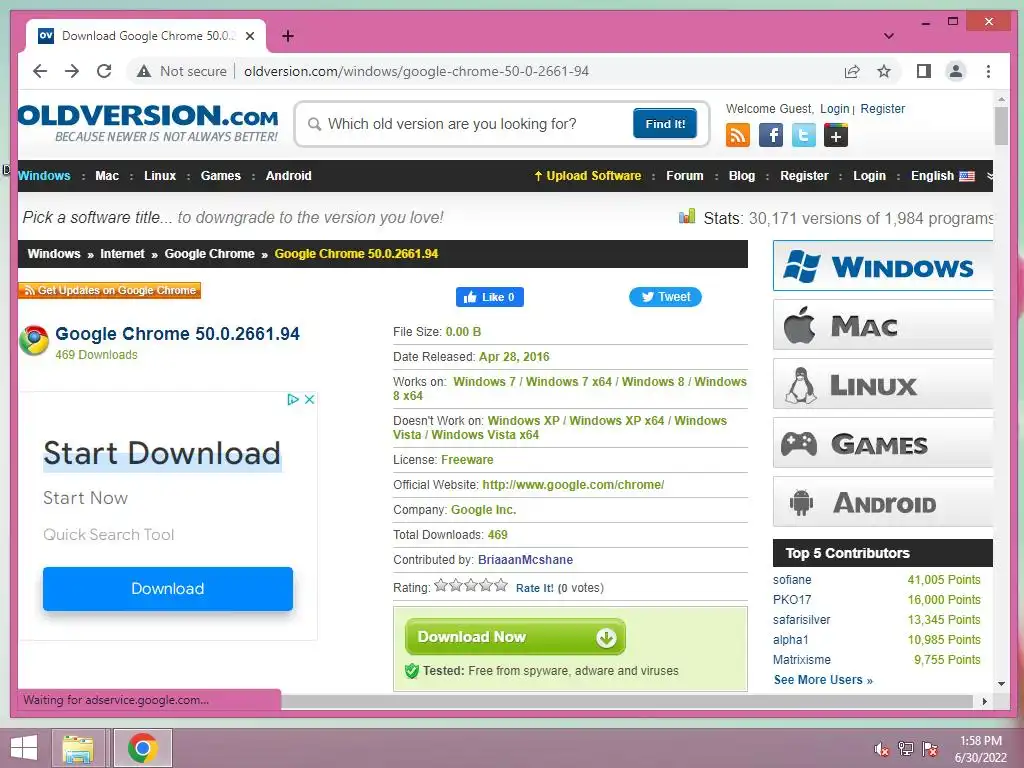Click the Rate It! link
This screenshot has width=1024, height=768.
click(x=534, y=588)
